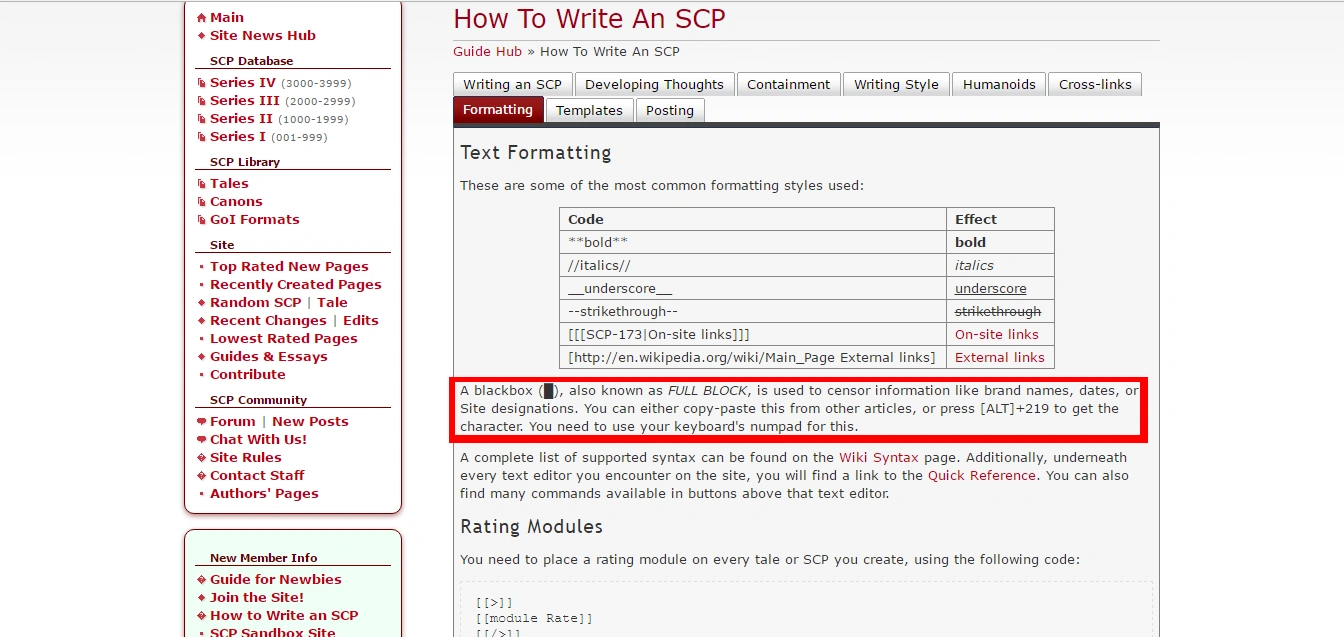Click the home icon beside Main
1344x637 pixels.
click(x=201, y=18)
